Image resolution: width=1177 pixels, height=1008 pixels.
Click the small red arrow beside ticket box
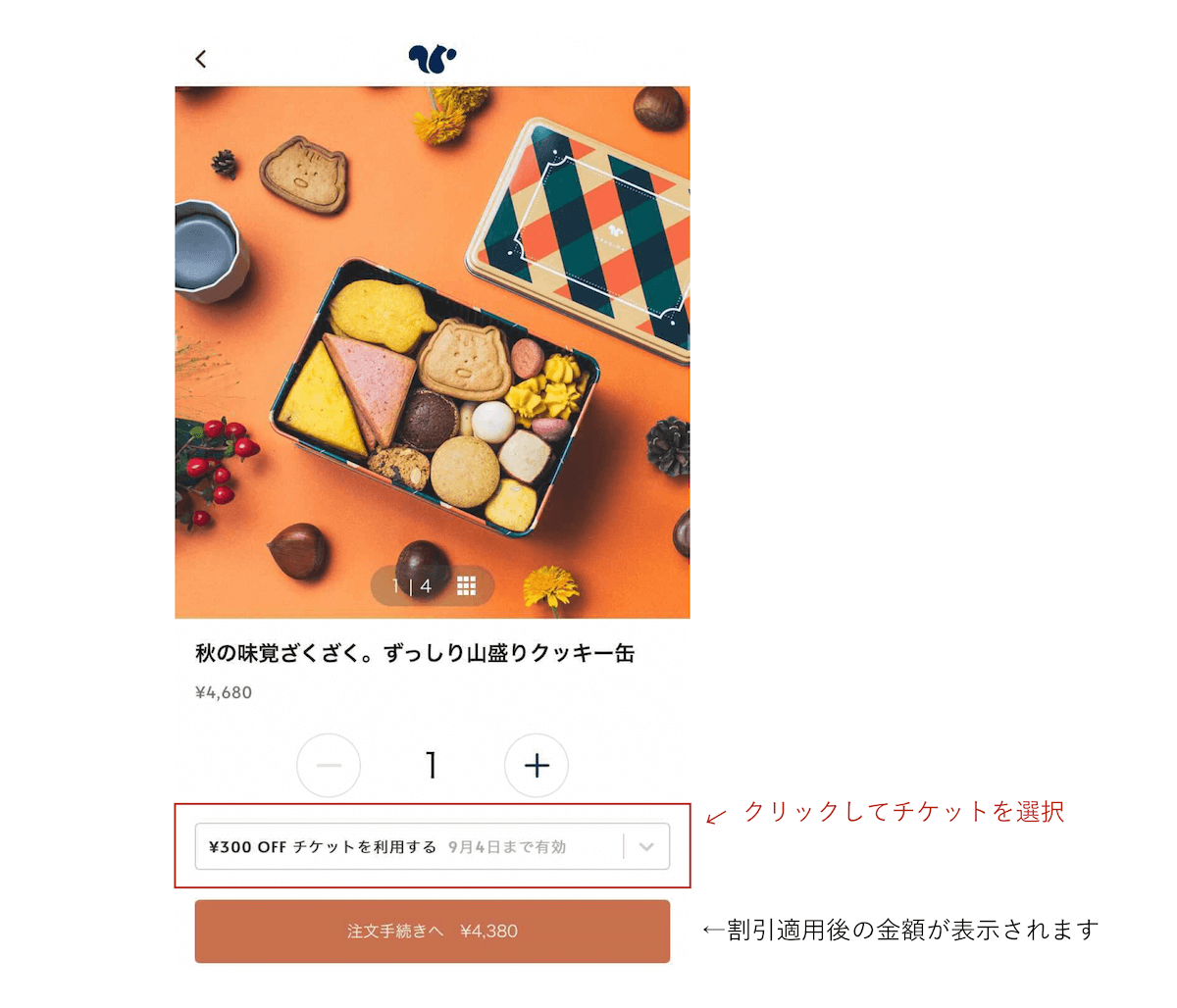(x=716, y=816)
